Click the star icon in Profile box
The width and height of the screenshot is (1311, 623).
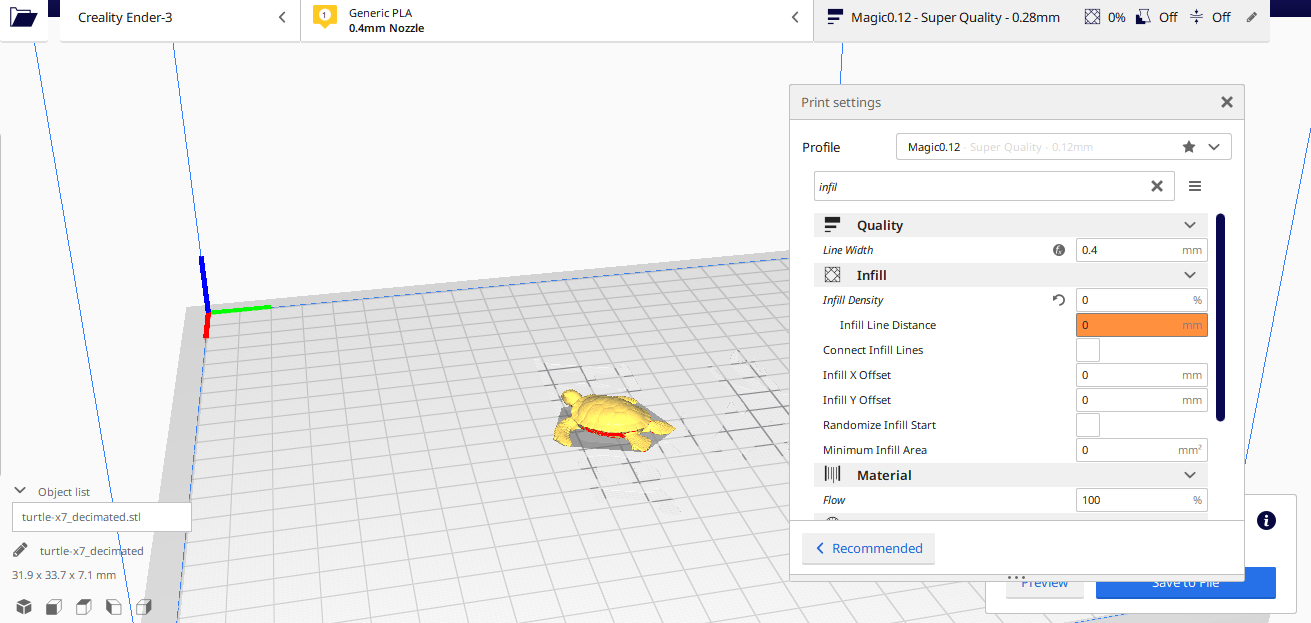(1188, 147)
